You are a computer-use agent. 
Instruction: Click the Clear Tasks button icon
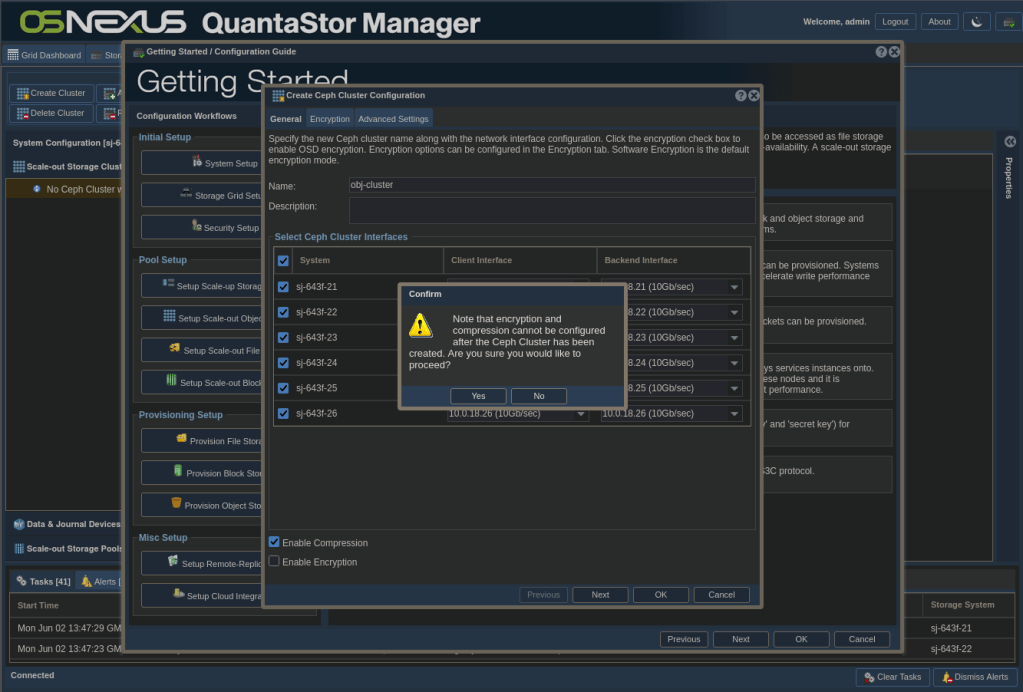click(869, 677)
